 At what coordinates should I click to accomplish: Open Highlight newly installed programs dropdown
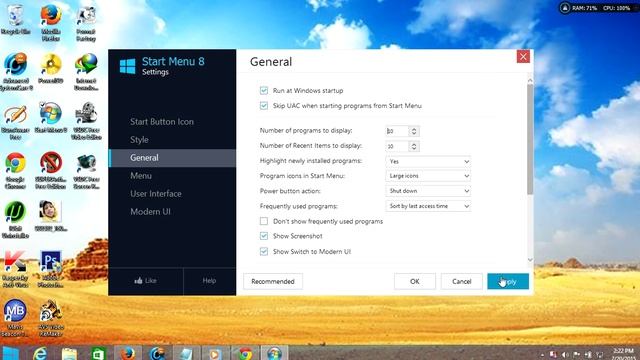(x=428, y=162)
